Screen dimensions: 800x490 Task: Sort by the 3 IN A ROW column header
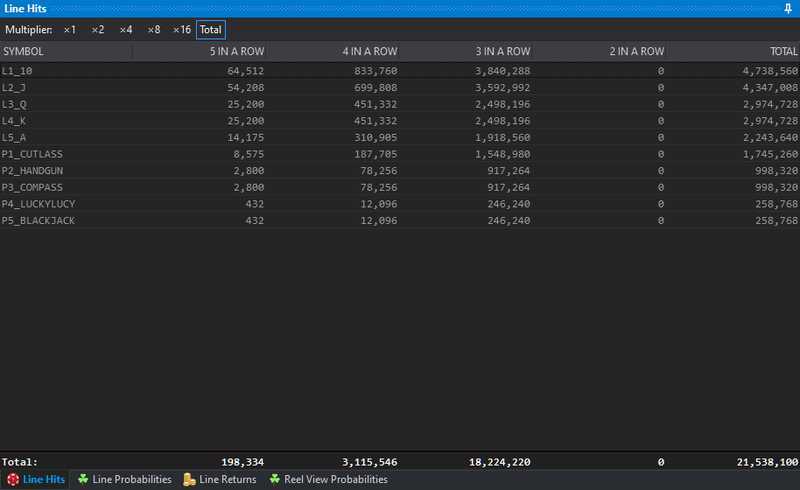pos(466,51)
